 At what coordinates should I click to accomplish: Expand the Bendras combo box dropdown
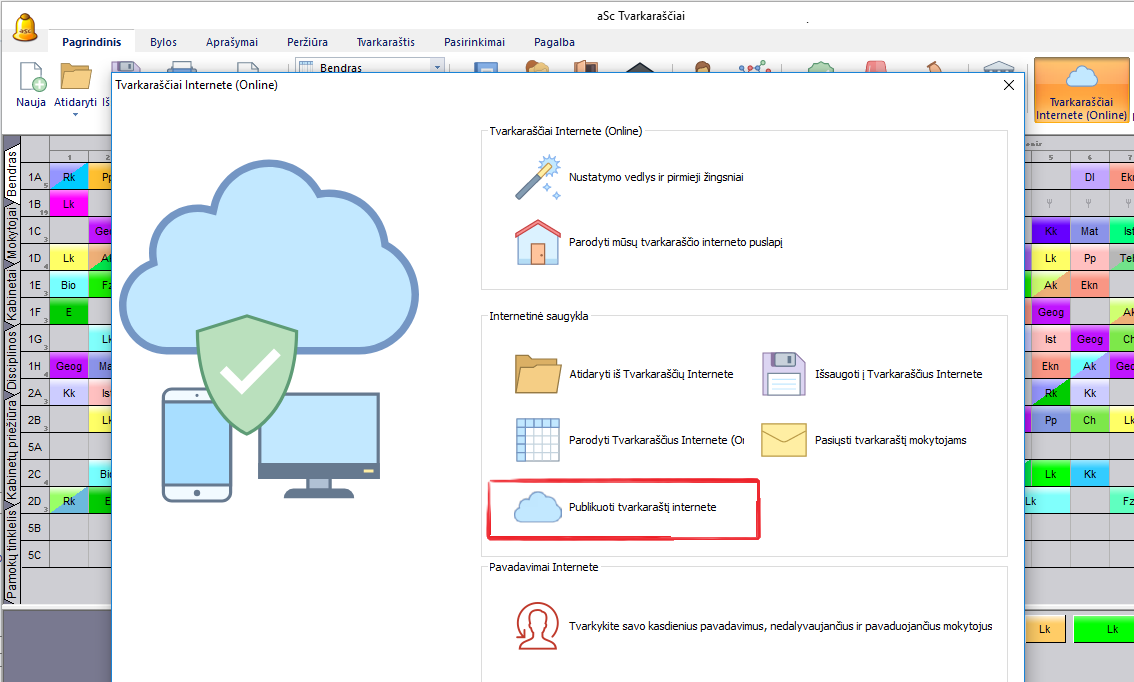[x=437, y=68]
